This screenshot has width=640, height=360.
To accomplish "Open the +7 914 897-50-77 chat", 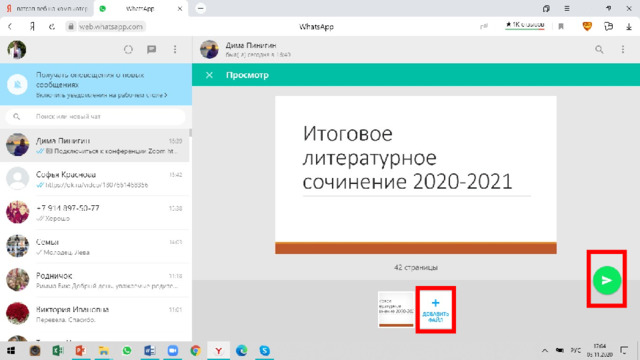I will (x=95, y=213).
